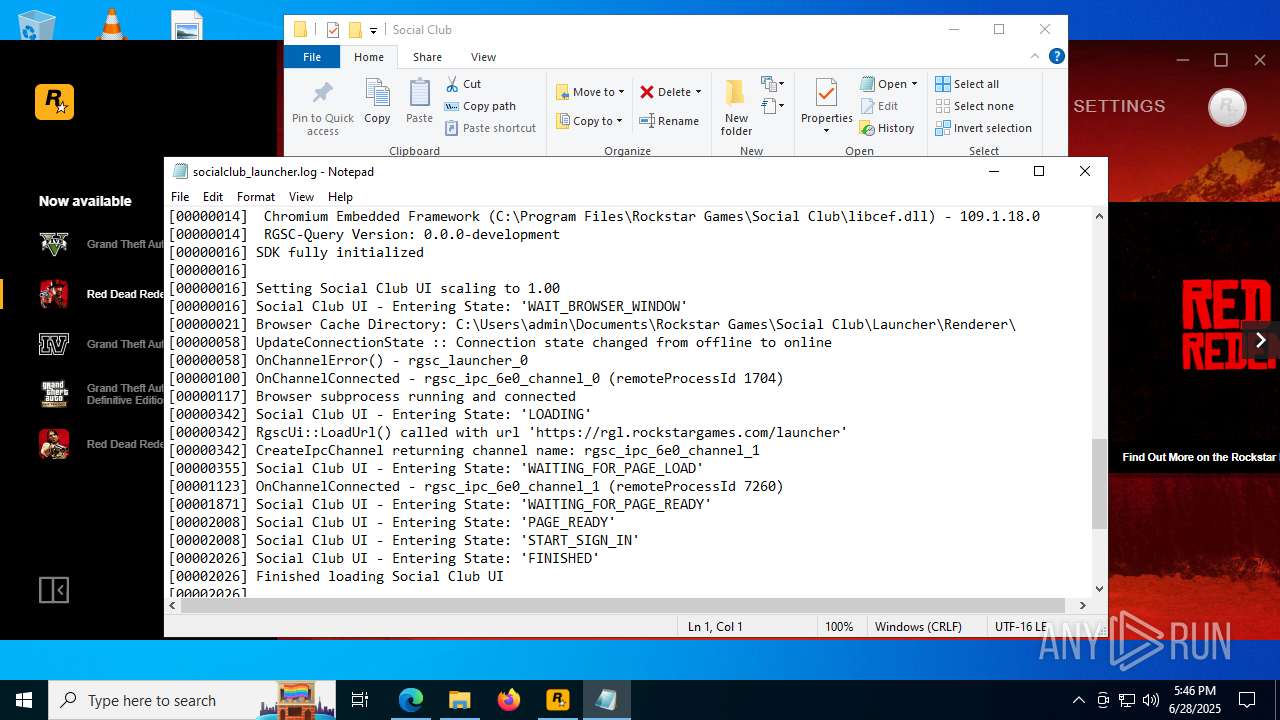
Task: Click Select none in ribbon
Action: coord(974,106)
